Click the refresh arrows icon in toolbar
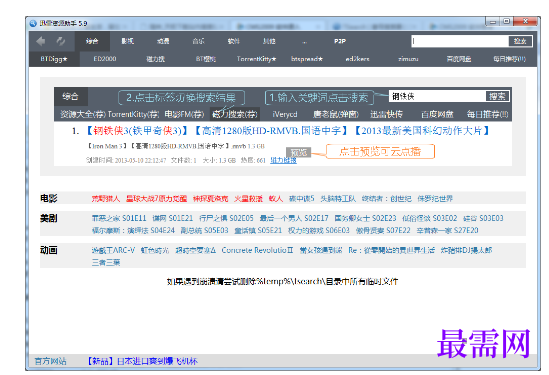The image size is (549, 375). click(x=61, y=41)
